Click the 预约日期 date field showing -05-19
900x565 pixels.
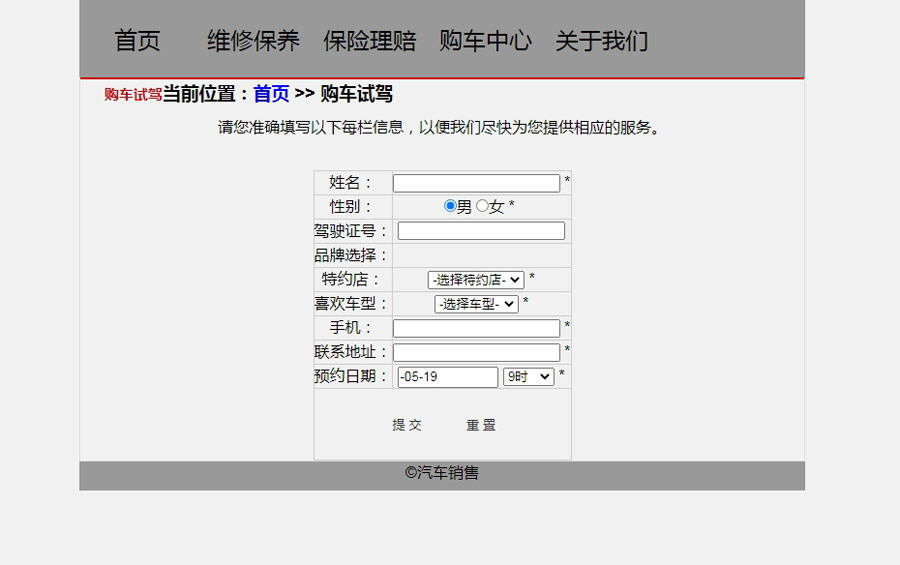coord(448,377)
